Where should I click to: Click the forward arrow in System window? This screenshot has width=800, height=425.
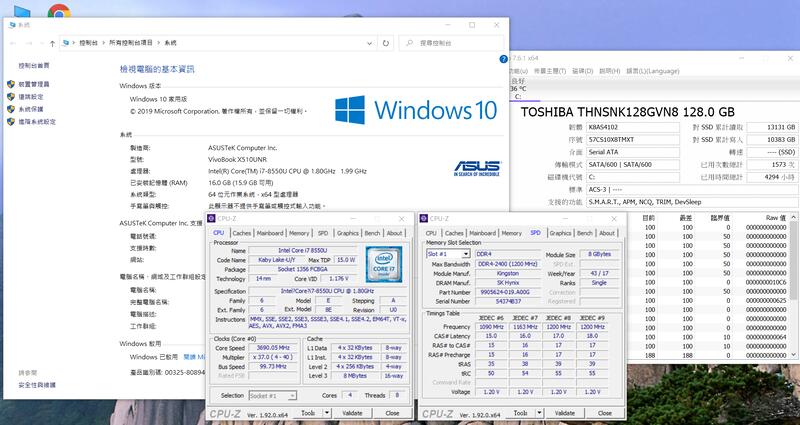[x=29, y=44]
